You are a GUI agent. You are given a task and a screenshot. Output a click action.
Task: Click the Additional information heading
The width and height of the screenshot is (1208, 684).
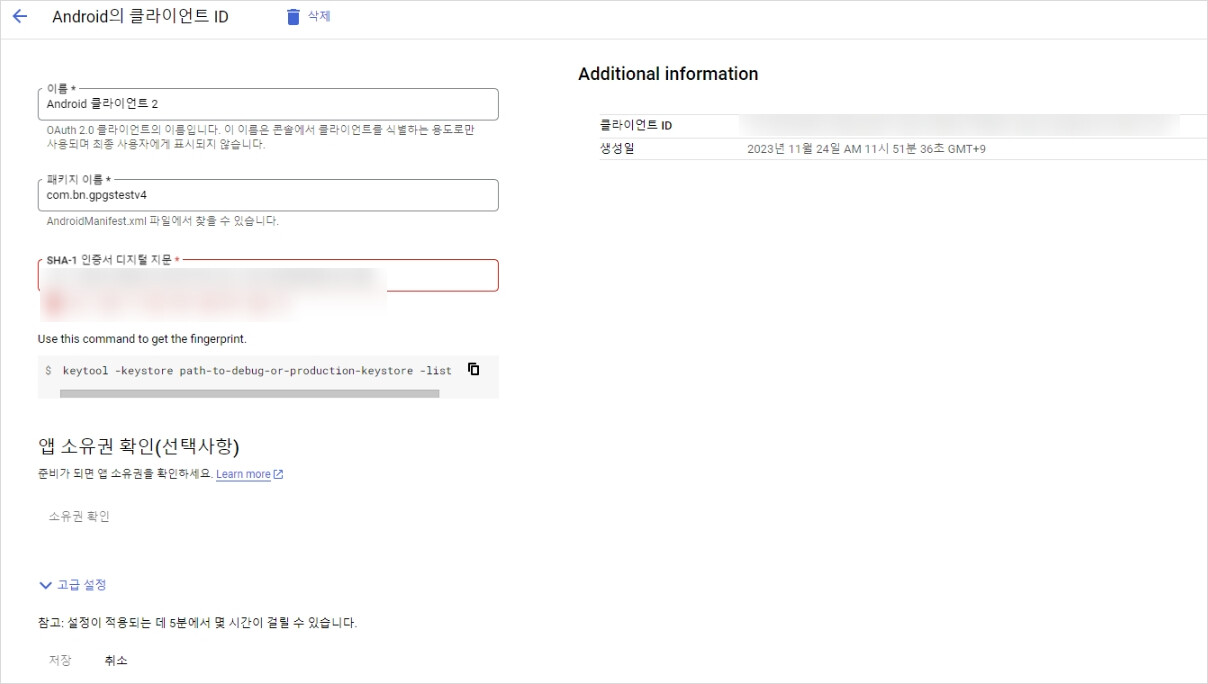[x=668, y=74]
